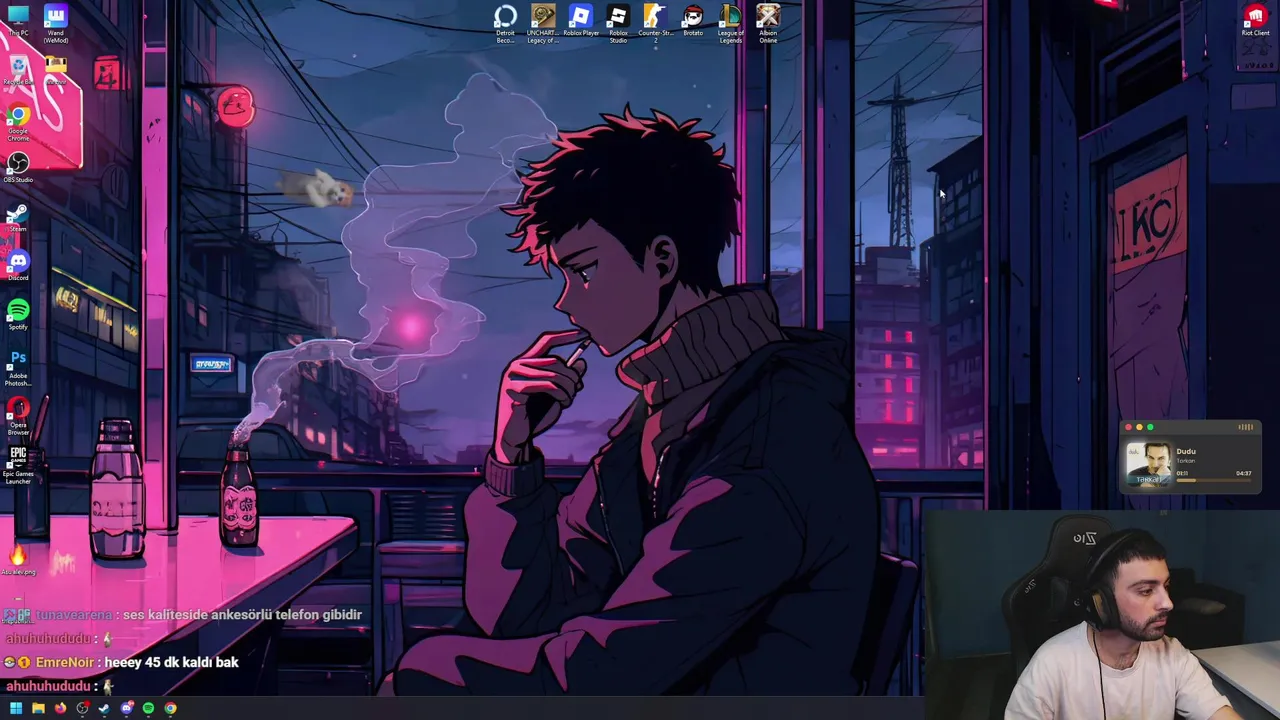This screenshot has width=1280, height=720.
Task: Open the Windows Start menu on the taskbar
Action: [x=16, y=708]
